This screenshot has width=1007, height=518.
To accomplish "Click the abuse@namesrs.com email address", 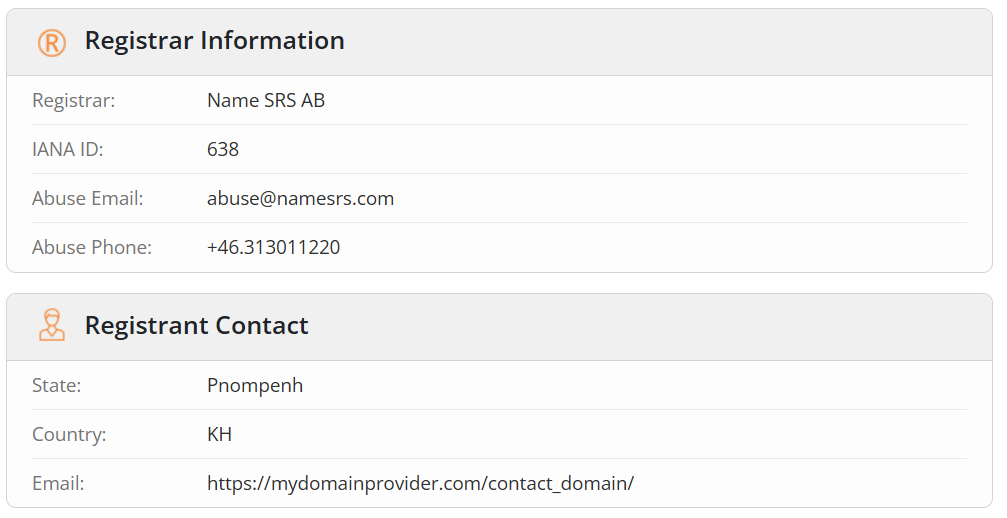I will tap(301, 198).
